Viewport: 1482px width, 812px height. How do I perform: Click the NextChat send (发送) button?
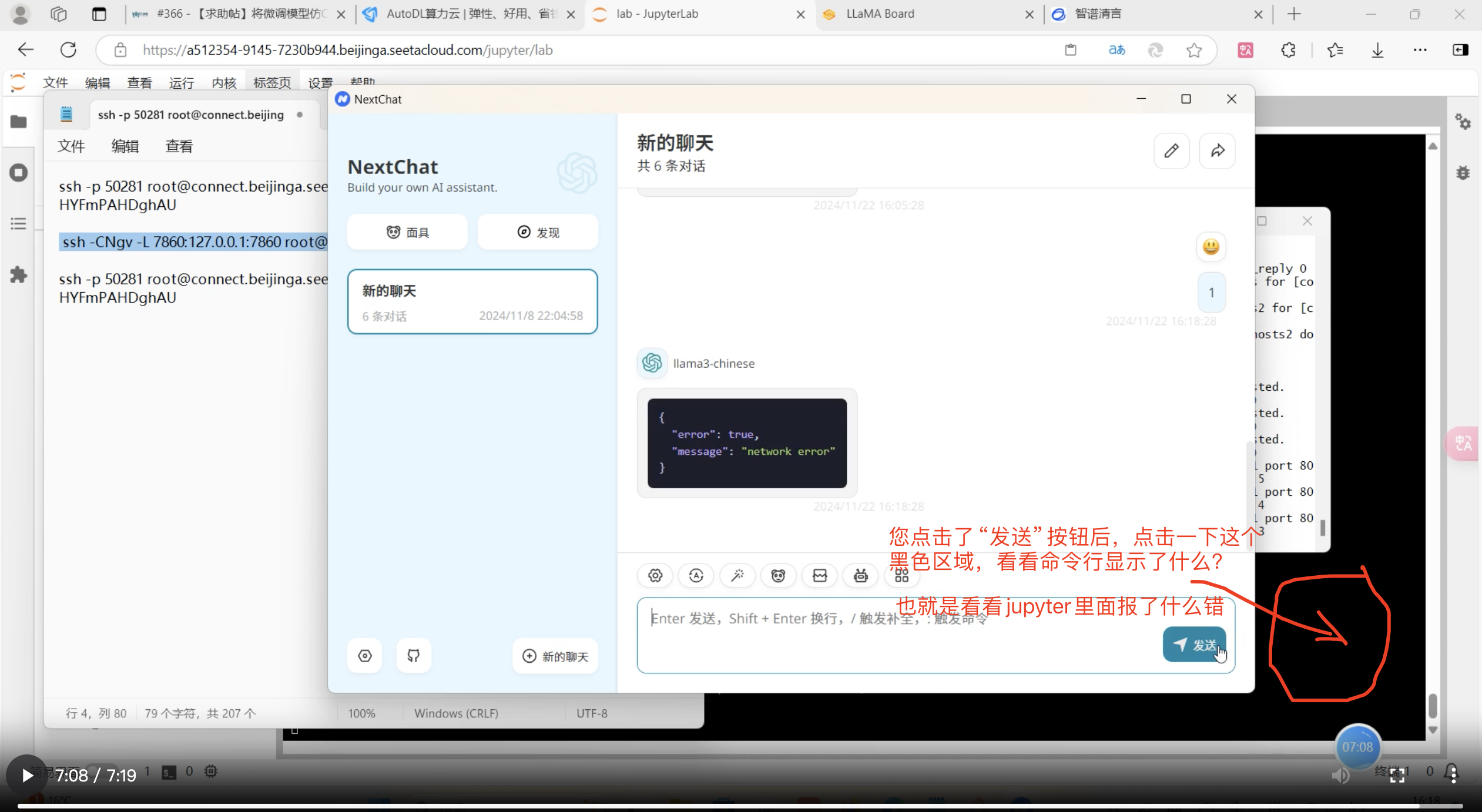[x=1194, y=645]
